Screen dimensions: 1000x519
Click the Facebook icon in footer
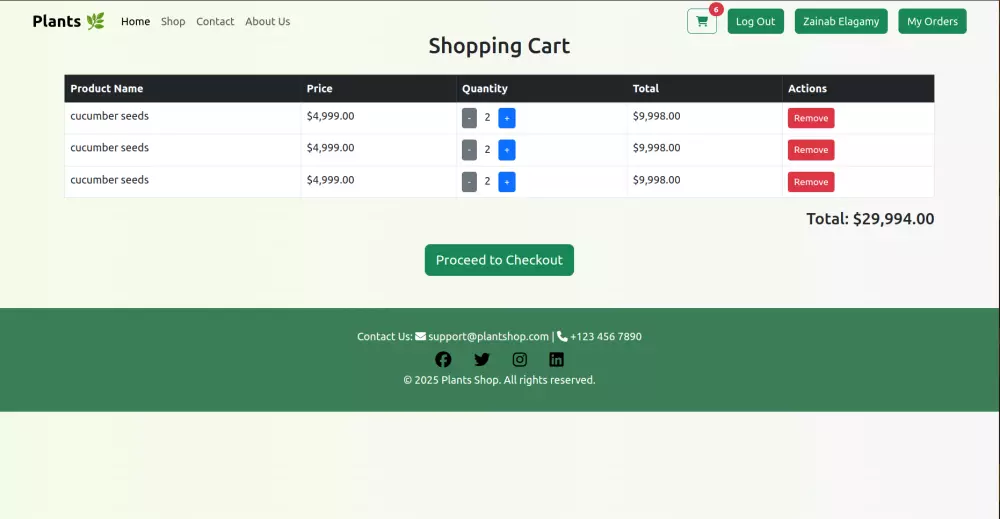pyautogui.click(x=443, y=360)
